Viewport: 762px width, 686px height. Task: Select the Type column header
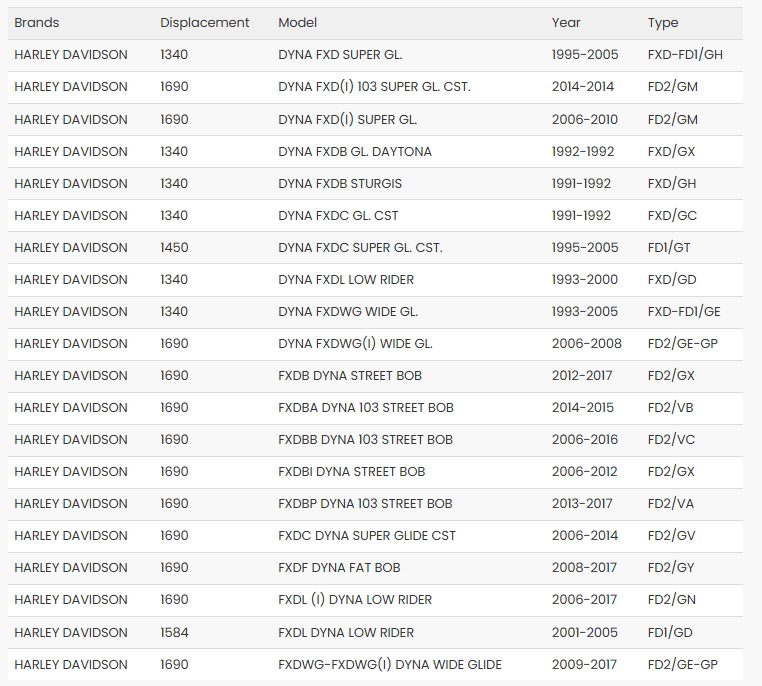coord(663,22)
